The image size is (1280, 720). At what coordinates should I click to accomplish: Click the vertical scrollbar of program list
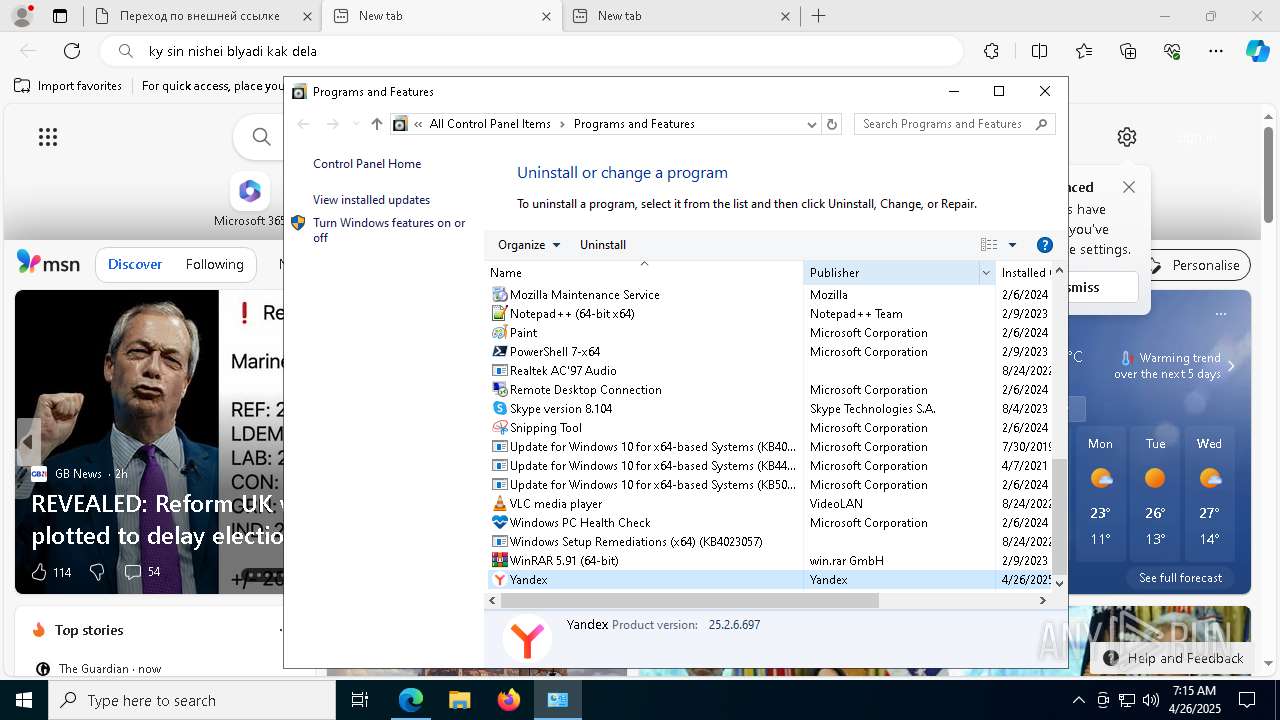1059,517
